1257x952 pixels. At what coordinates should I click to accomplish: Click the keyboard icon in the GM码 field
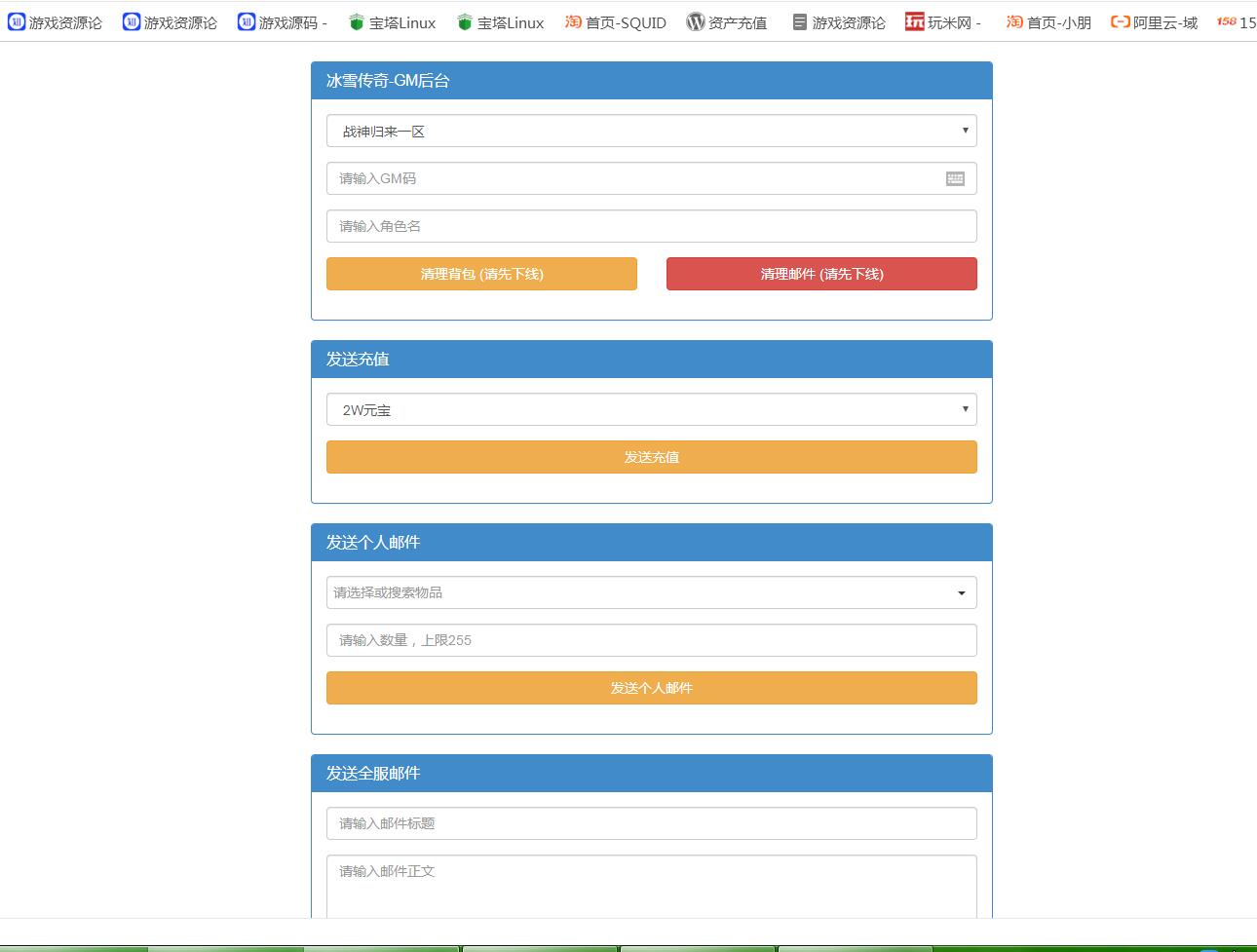pyautogui.click(x=955, y=178)
